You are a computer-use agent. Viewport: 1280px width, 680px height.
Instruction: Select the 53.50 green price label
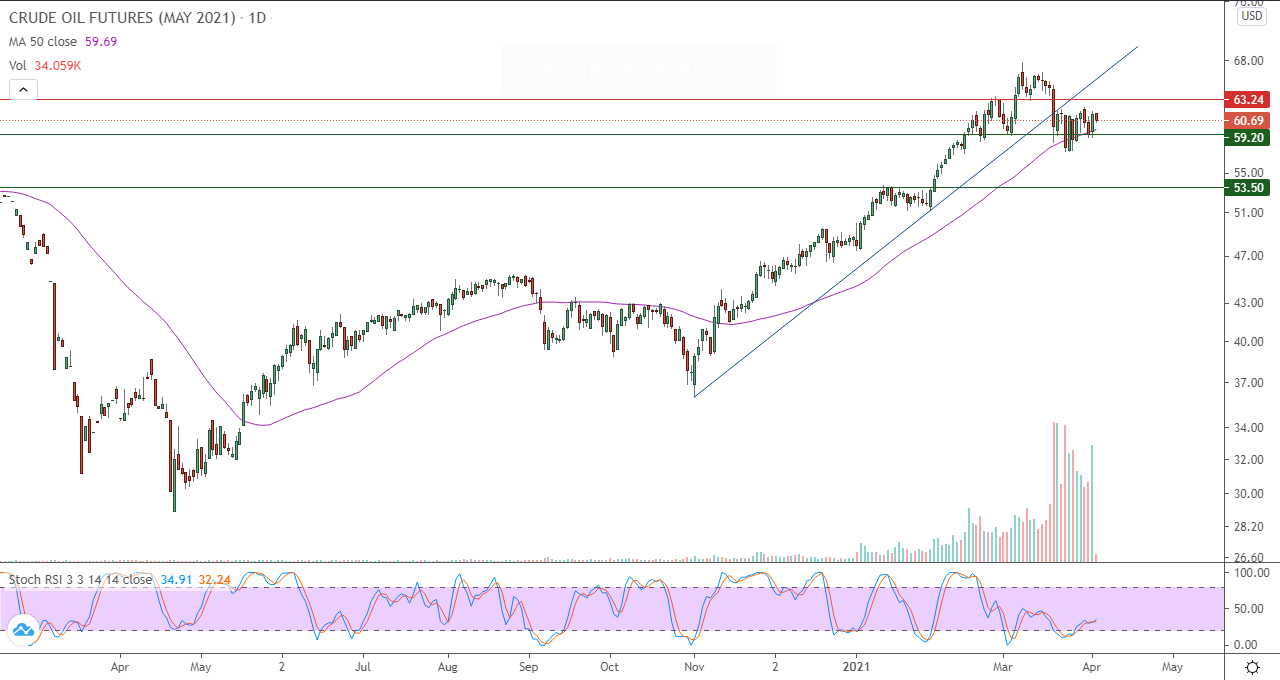click(1249, 187)
